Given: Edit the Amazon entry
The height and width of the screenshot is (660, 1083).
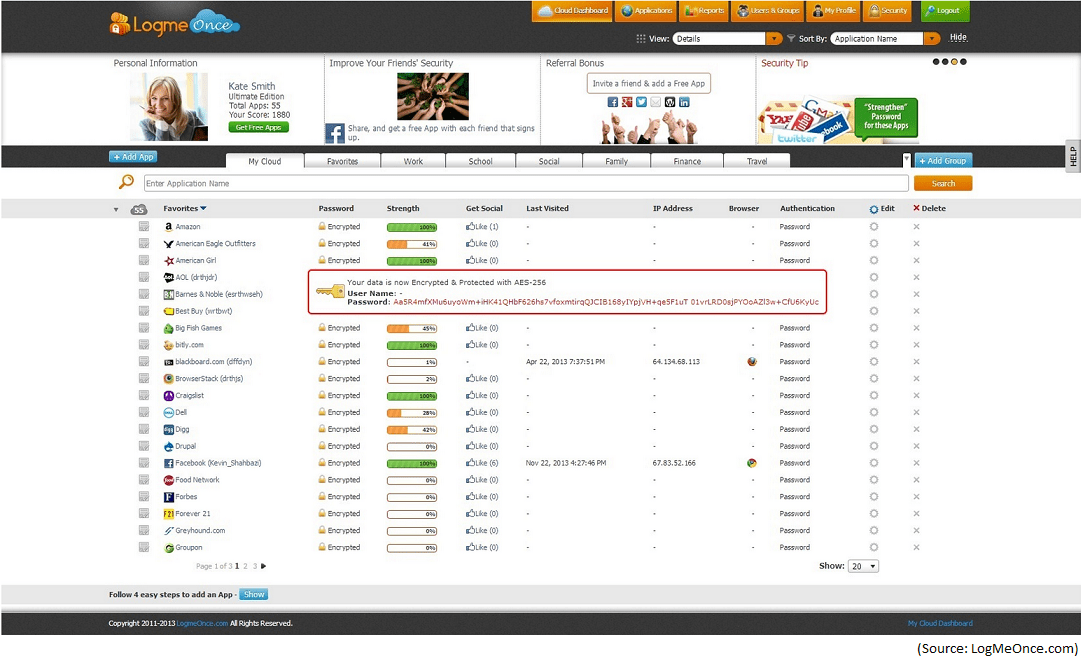Looking at the screenshot, I should coord(874,226).
